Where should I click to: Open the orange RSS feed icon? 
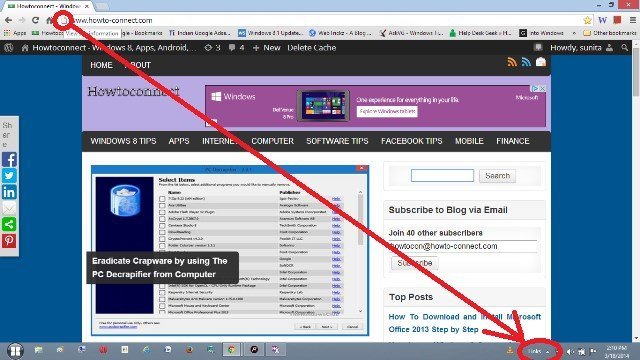[512, 62]
